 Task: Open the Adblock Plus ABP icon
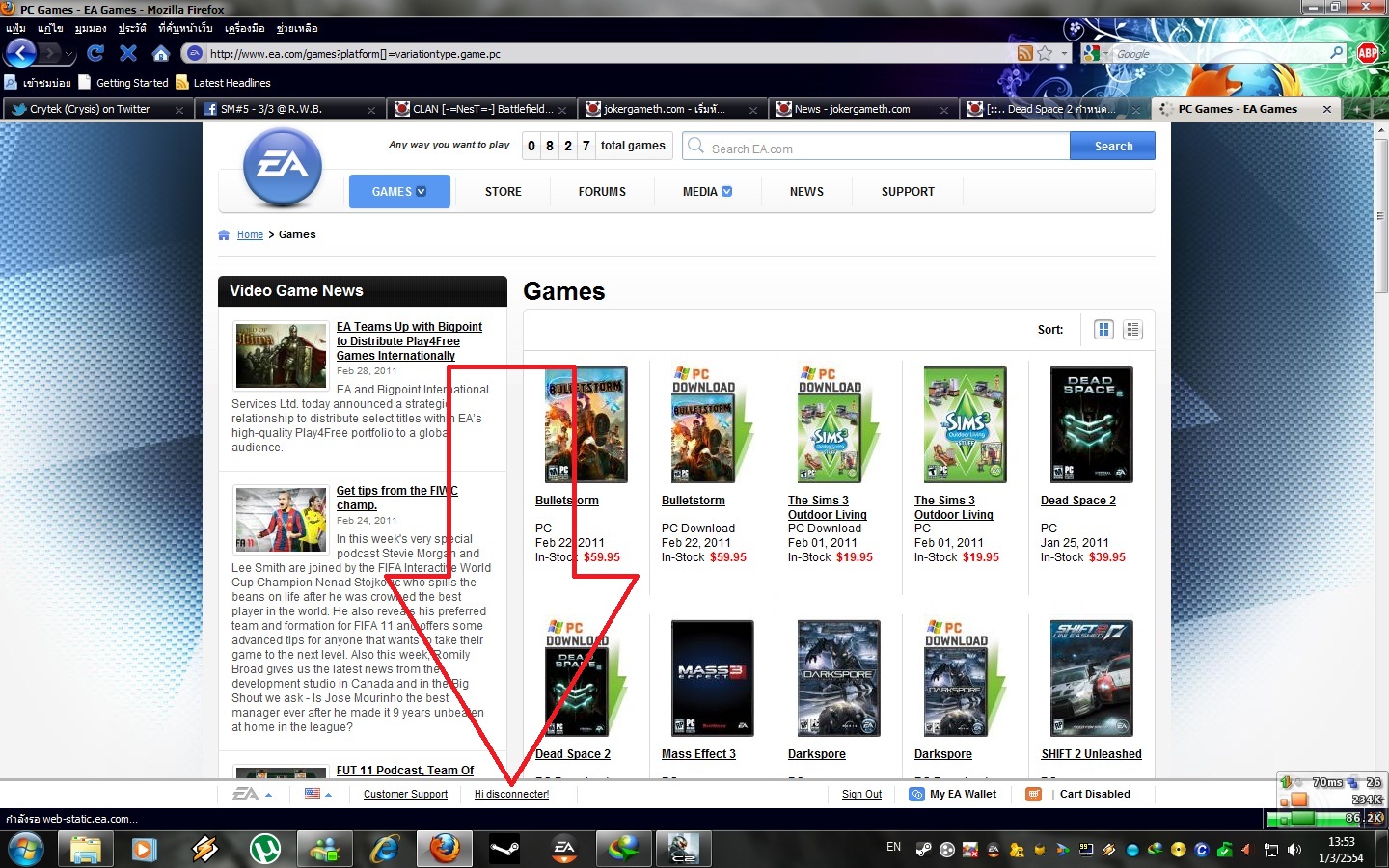coord(1368,53)
